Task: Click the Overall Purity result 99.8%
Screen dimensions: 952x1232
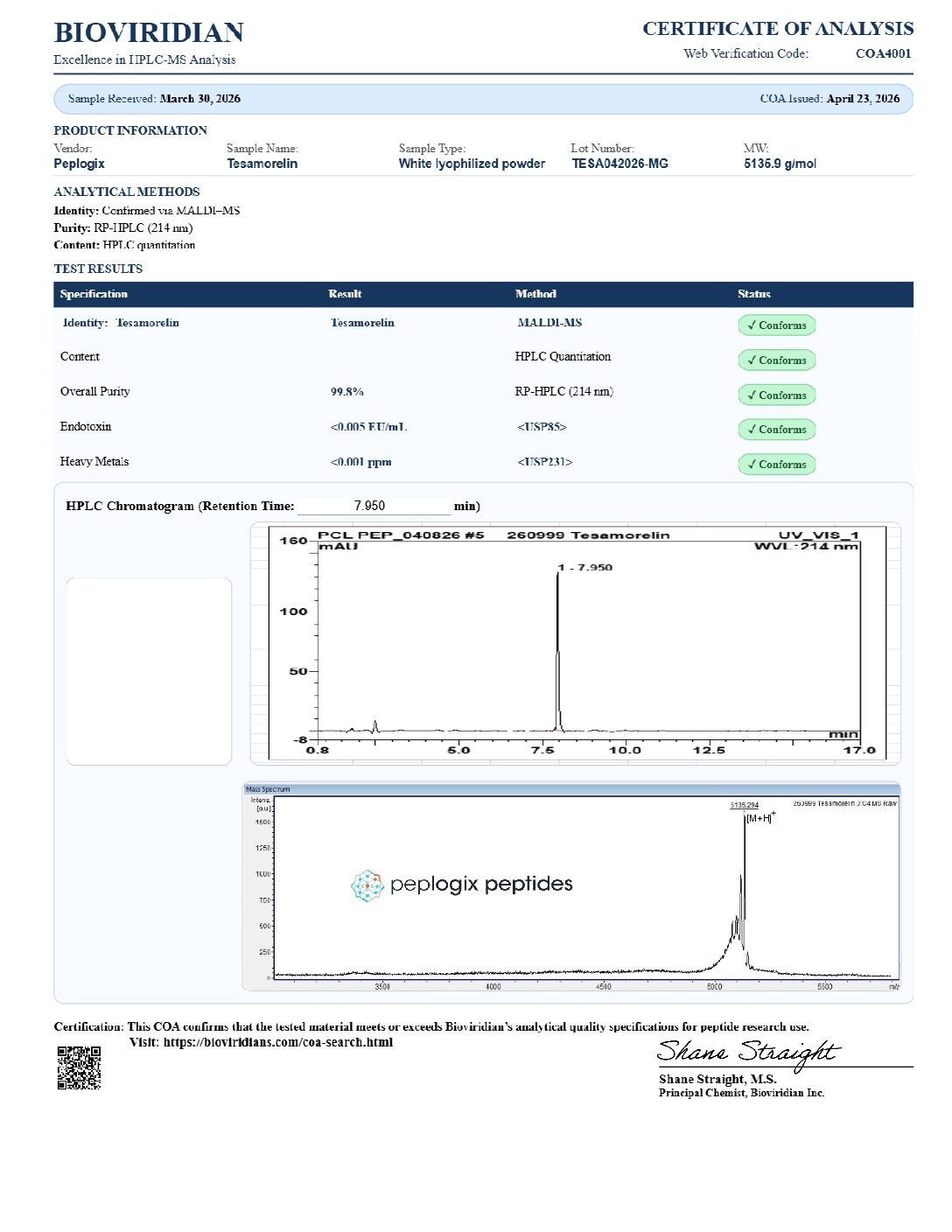Action: click(347, 392)
